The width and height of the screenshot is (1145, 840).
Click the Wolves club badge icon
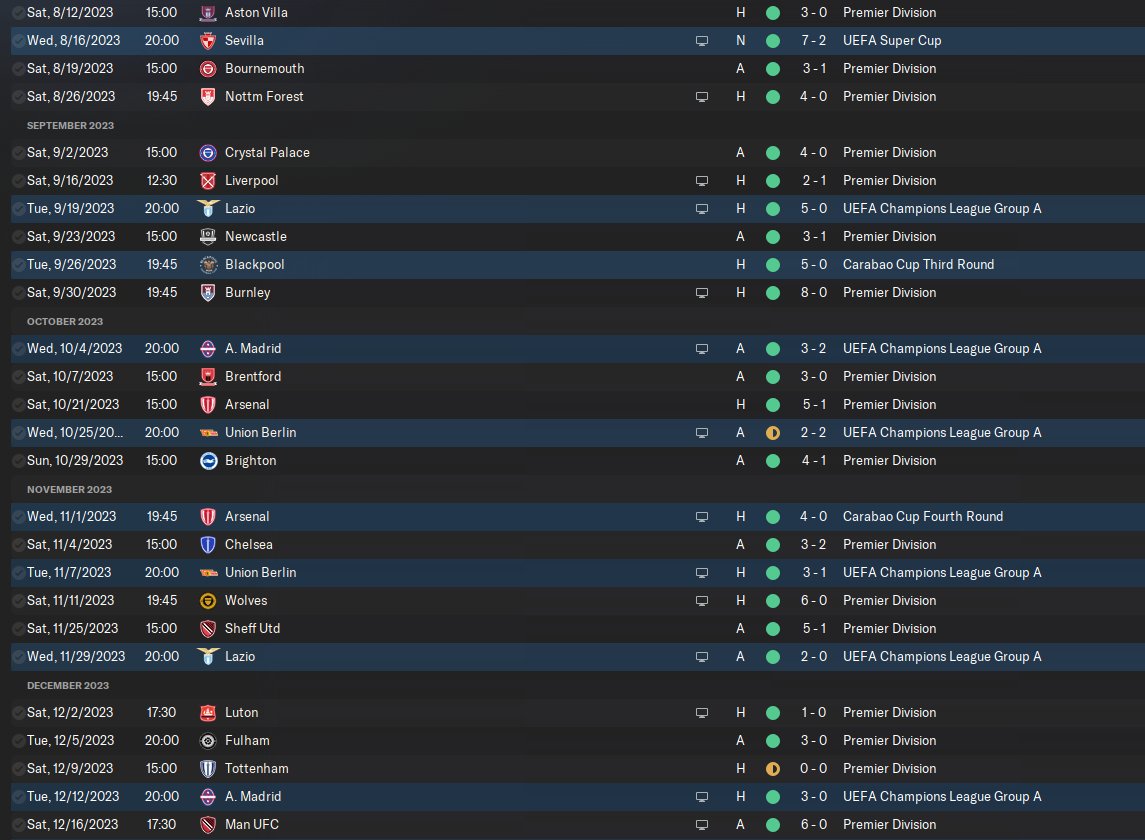coord(208,600)
